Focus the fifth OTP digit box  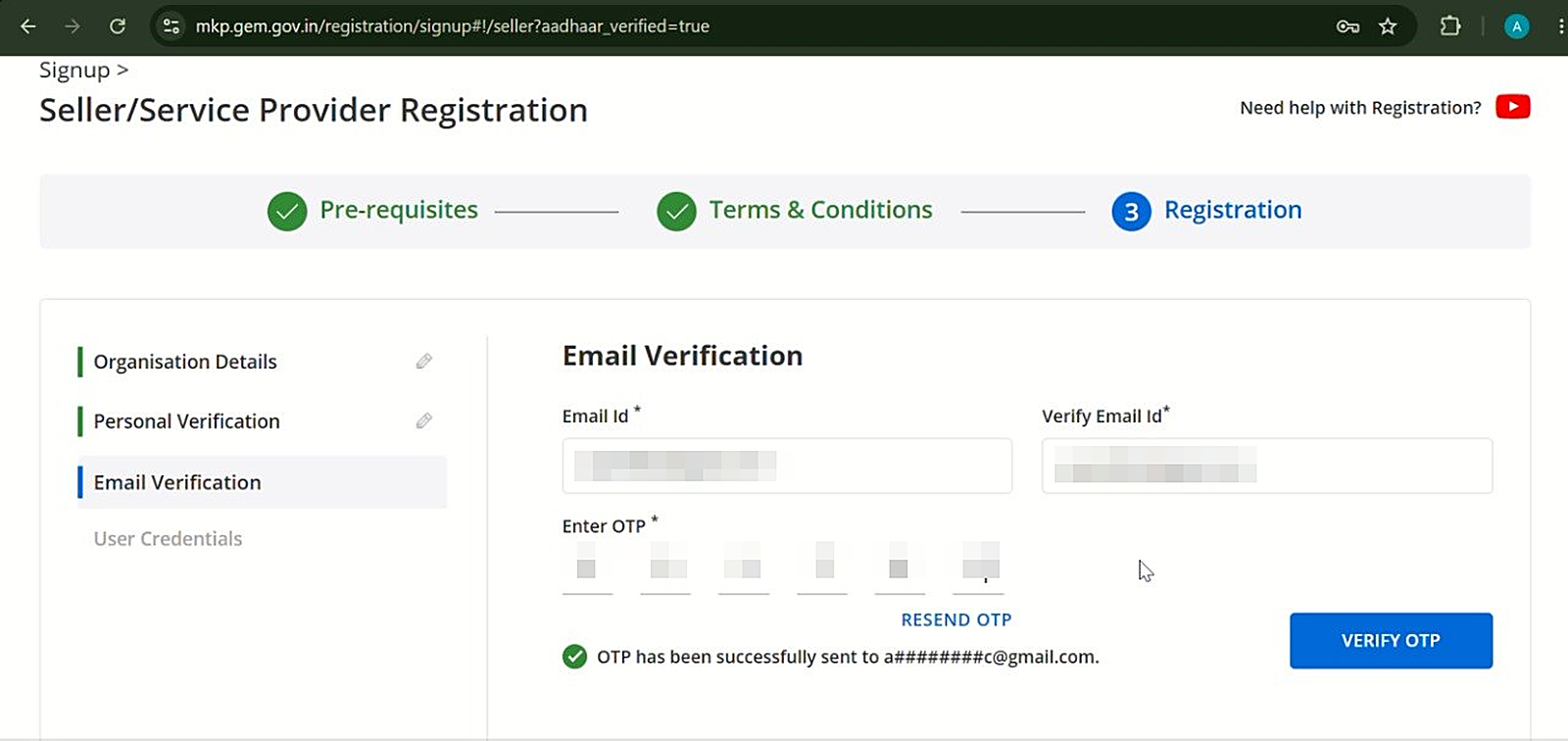point(900,568)
